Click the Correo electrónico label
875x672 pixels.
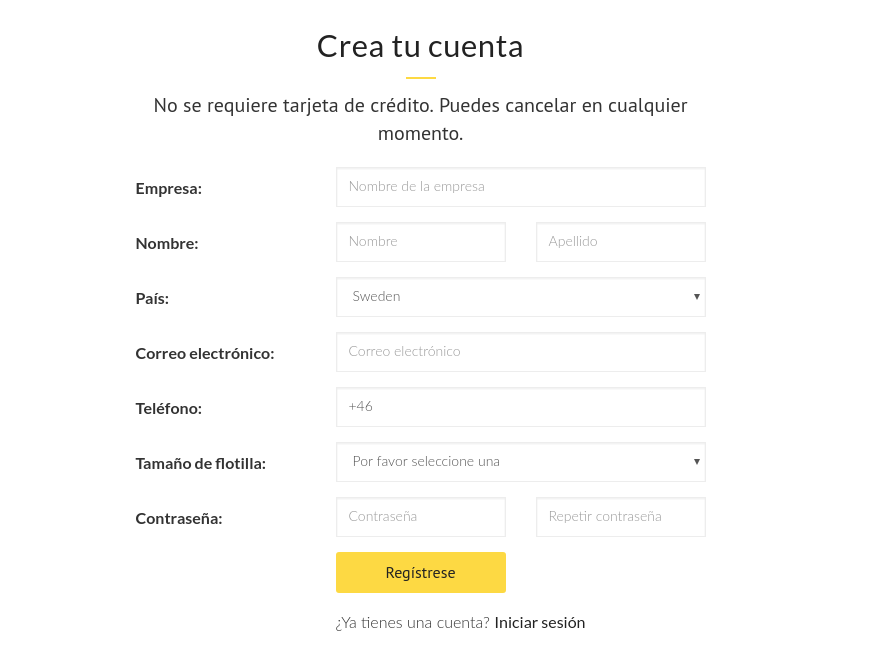pyautogui.click(x=205, y=353)
